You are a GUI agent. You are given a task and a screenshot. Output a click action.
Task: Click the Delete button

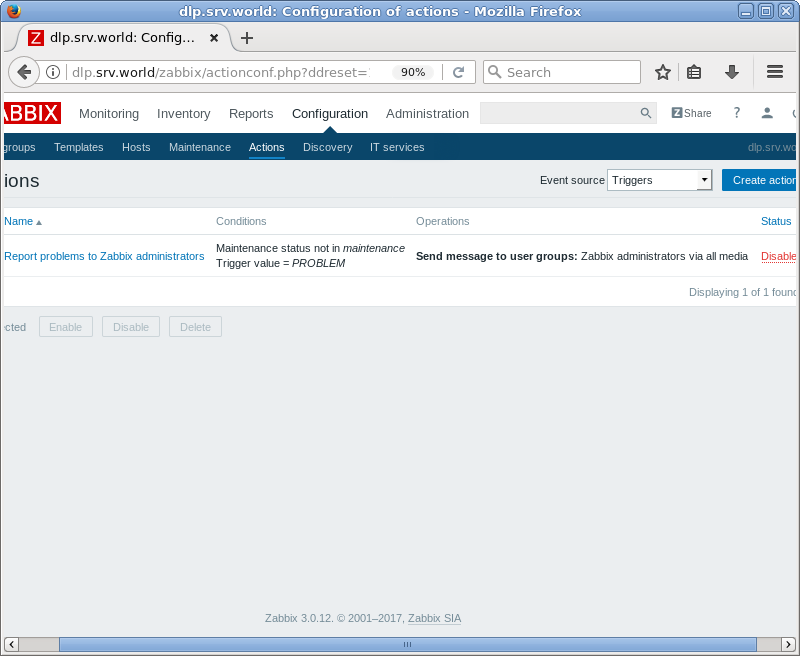point(195,327)
